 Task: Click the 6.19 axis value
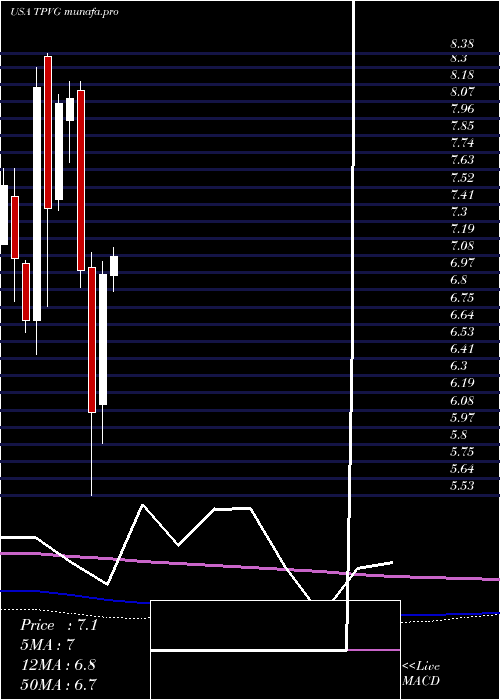coord(462,383)
